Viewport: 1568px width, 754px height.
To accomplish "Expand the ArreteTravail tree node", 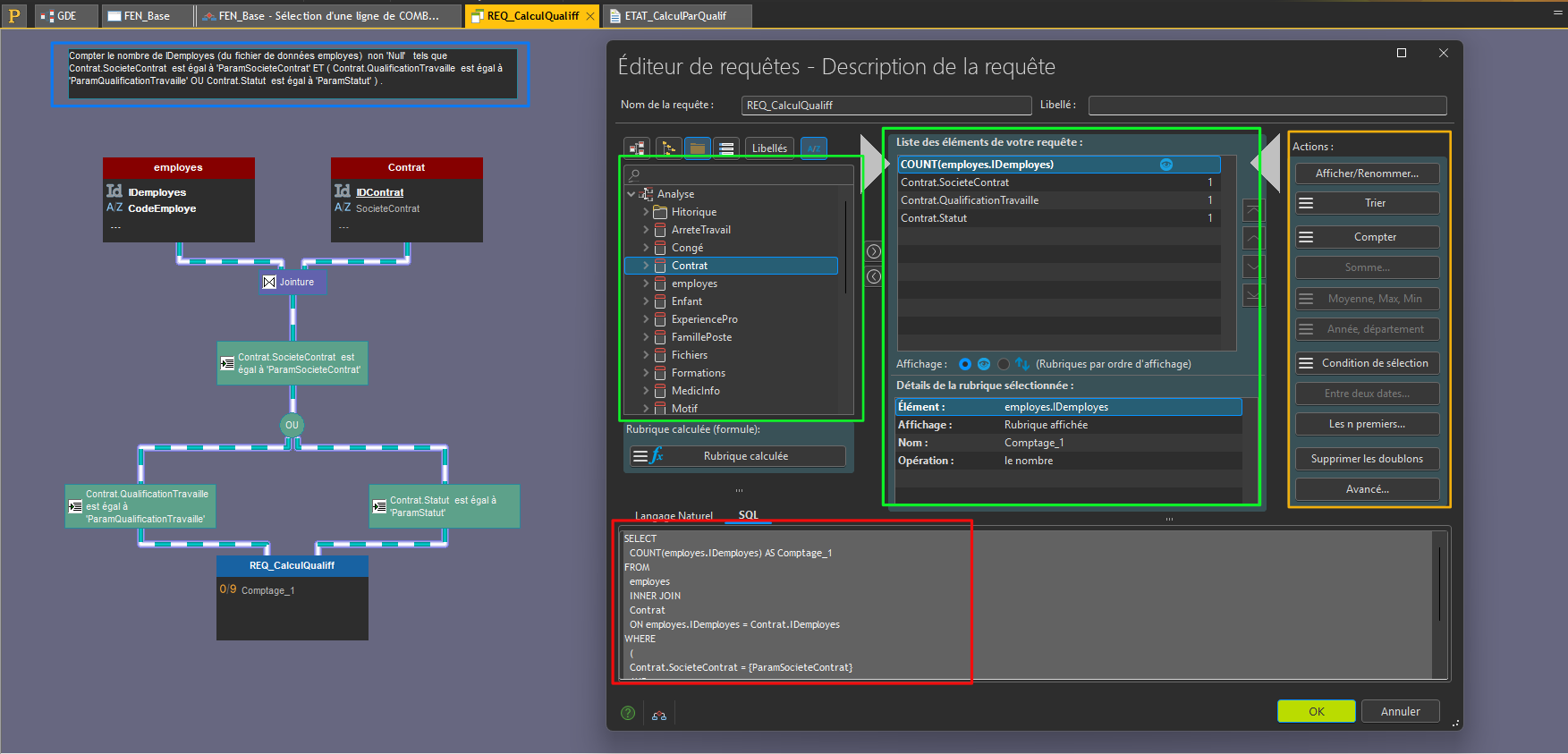I will [x=646, y=230].
